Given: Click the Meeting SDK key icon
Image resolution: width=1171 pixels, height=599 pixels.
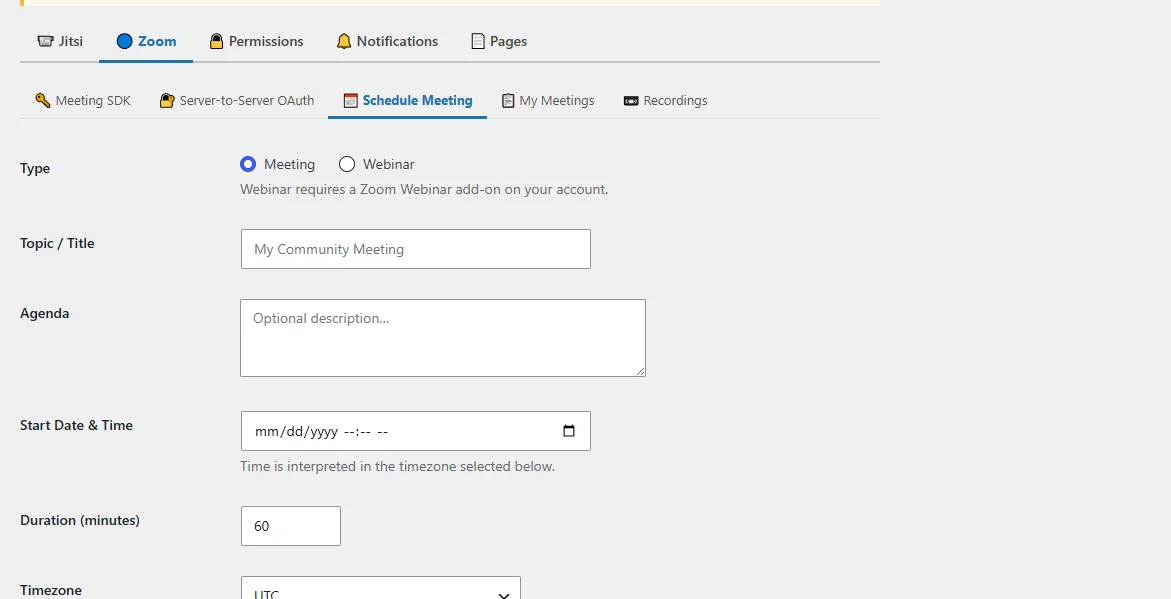Looking at the screenshot, I should [43, 100].
